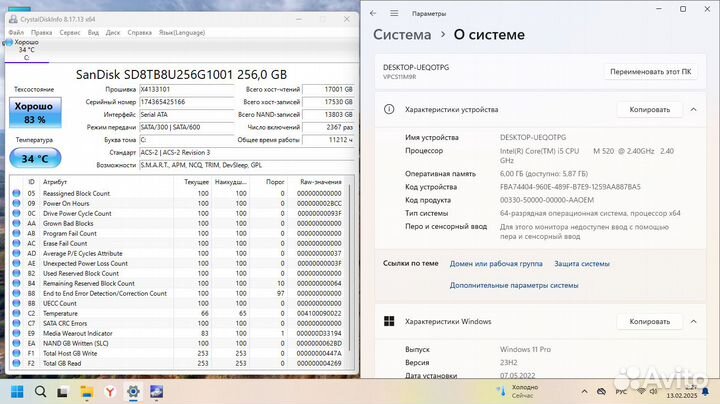This screenshot has height=404, width=720.
Task: Copy device specifications with Копировать
Action: point(649,110)
